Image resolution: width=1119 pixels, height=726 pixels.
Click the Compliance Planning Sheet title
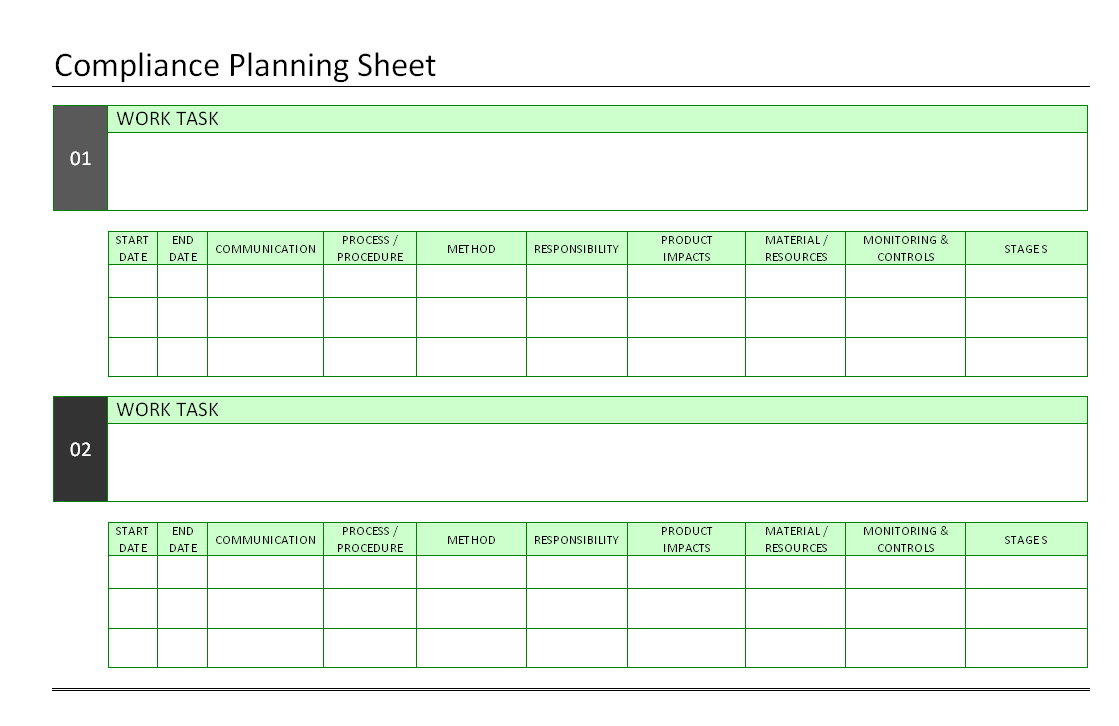(x=245, y=66)
